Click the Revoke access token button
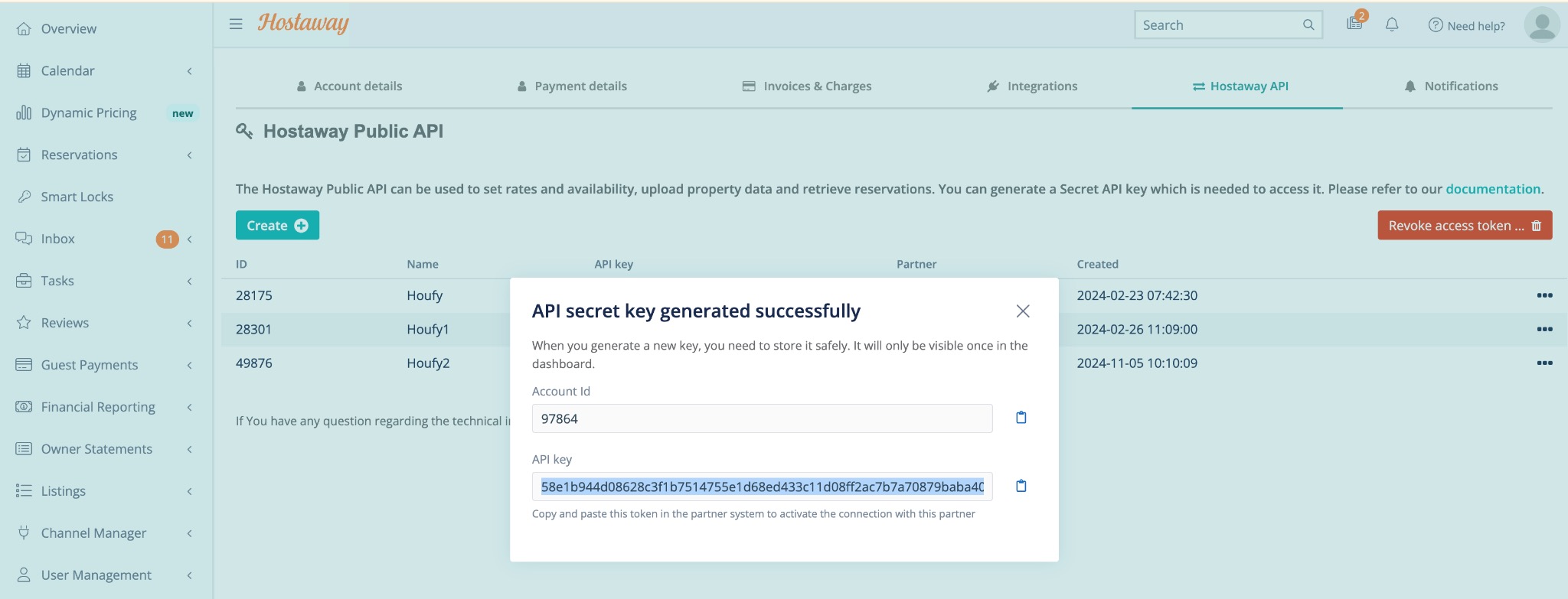Viewport: 1568px width, 599px height. click(x=1465, y=225)
